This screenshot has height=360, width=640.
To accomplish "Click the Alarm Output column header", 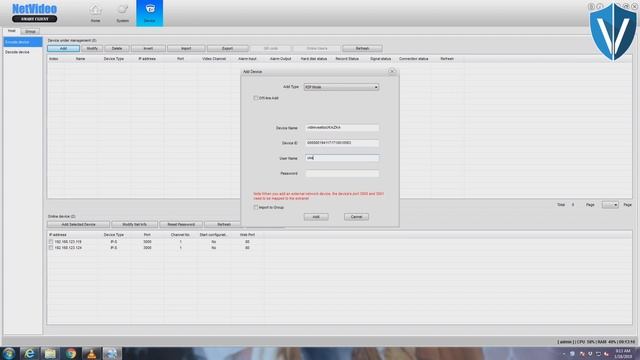I will pyautogui.click(x=280, y=59).
